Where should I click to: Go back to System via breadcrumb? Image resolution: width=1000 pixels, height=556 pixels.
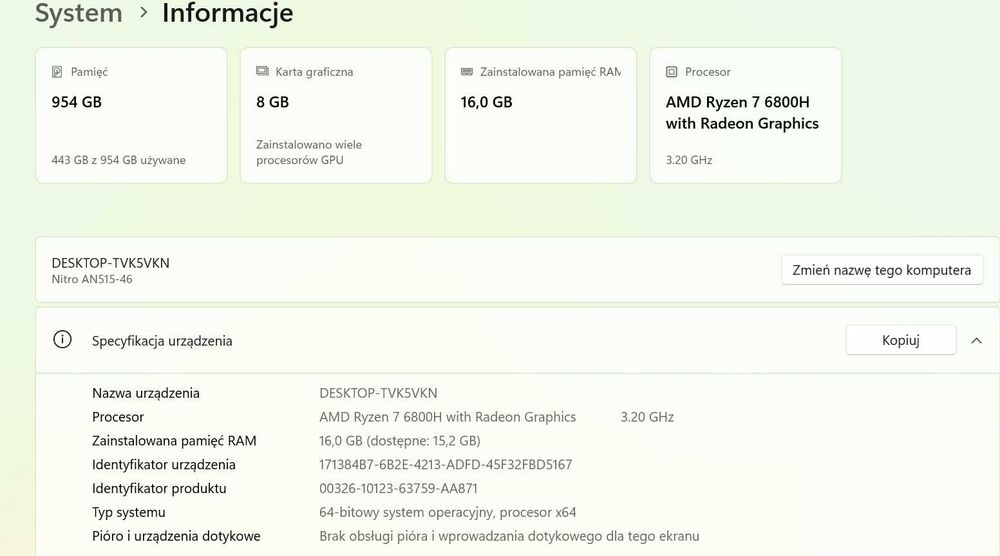coord(78,13)
